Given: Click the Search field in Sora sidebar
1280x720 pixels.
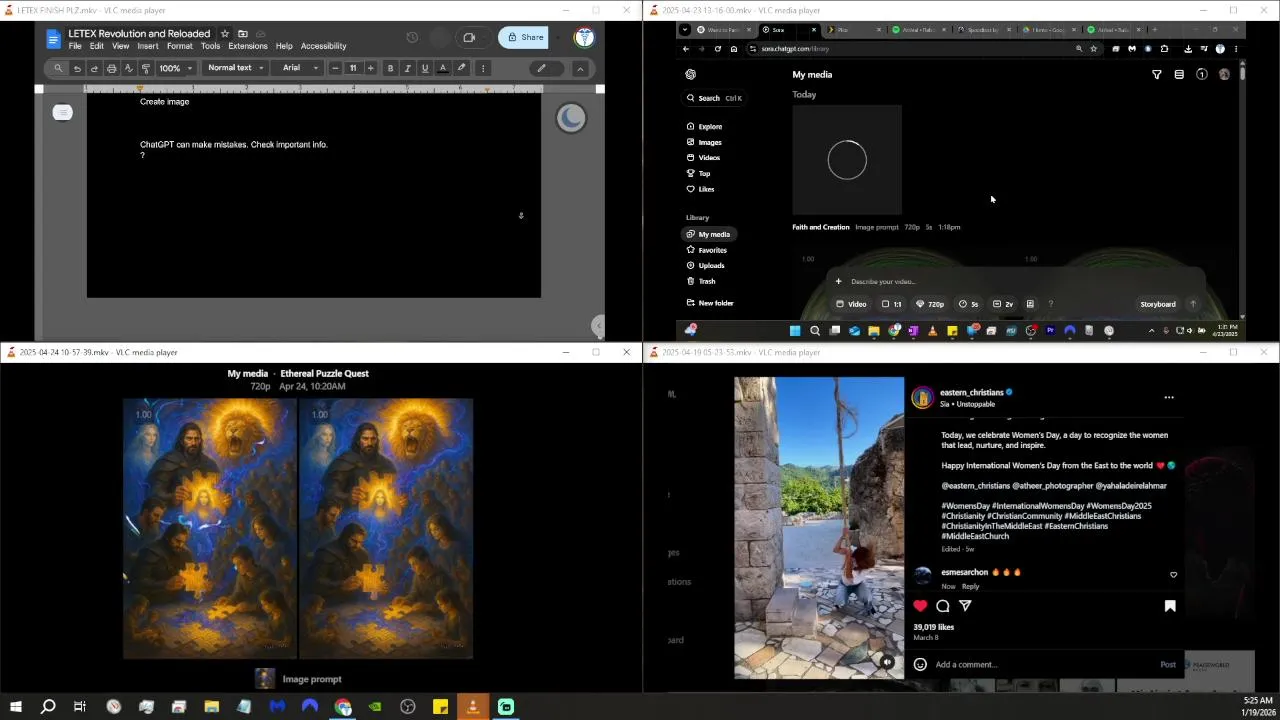Looking at the screenshot, I should click(714, 98).
